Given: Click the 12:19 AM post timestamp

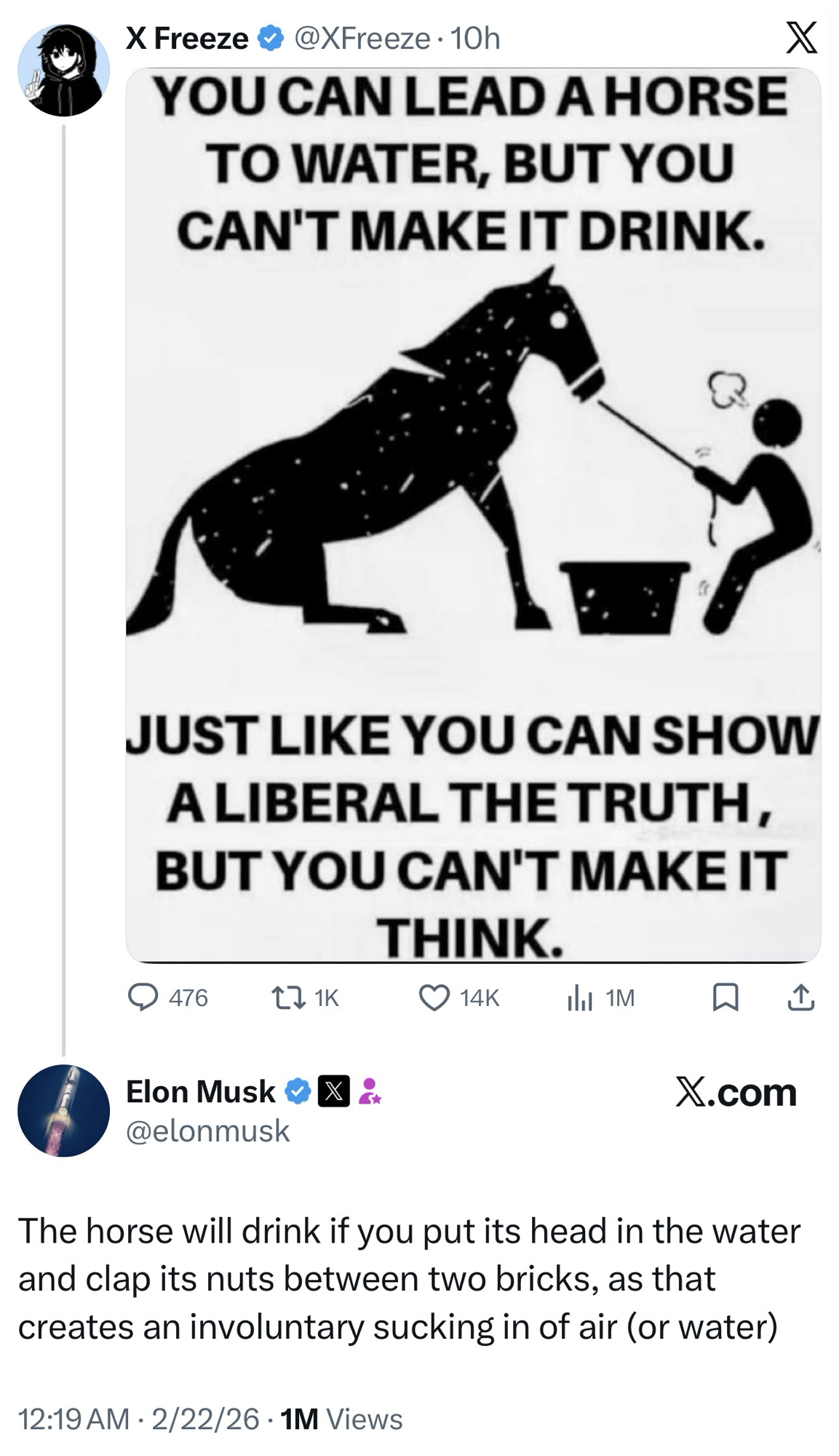Looking at the screenshot, I should pos(73,1418).
